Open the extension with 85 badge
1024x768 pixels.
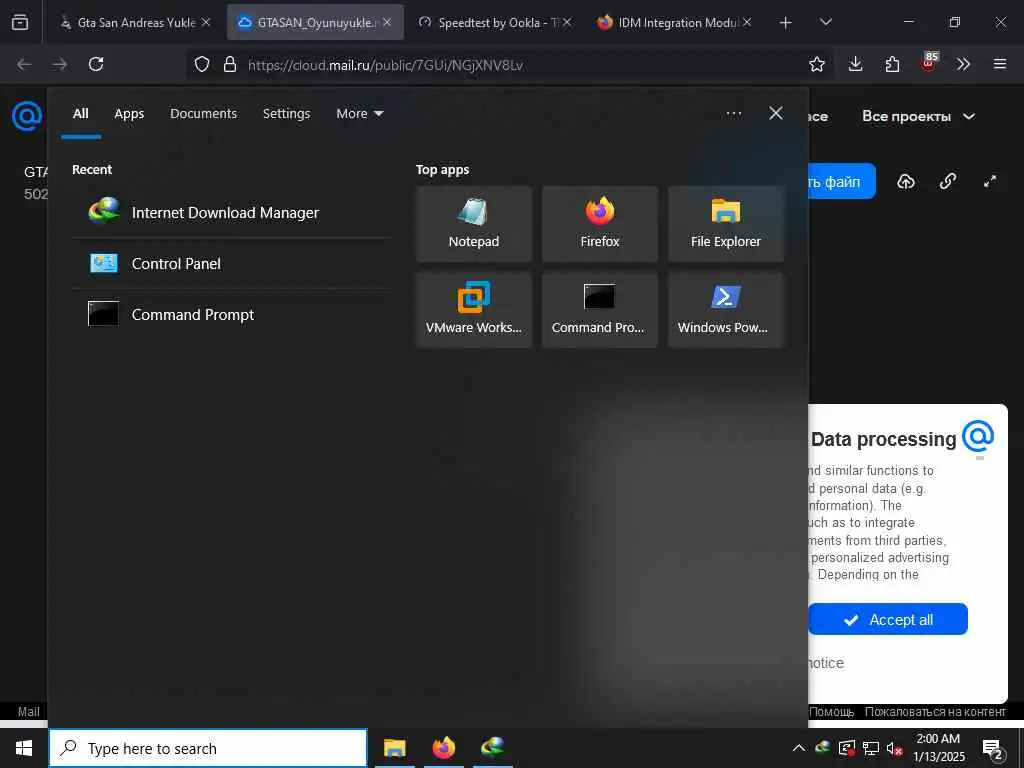[928, 63]
